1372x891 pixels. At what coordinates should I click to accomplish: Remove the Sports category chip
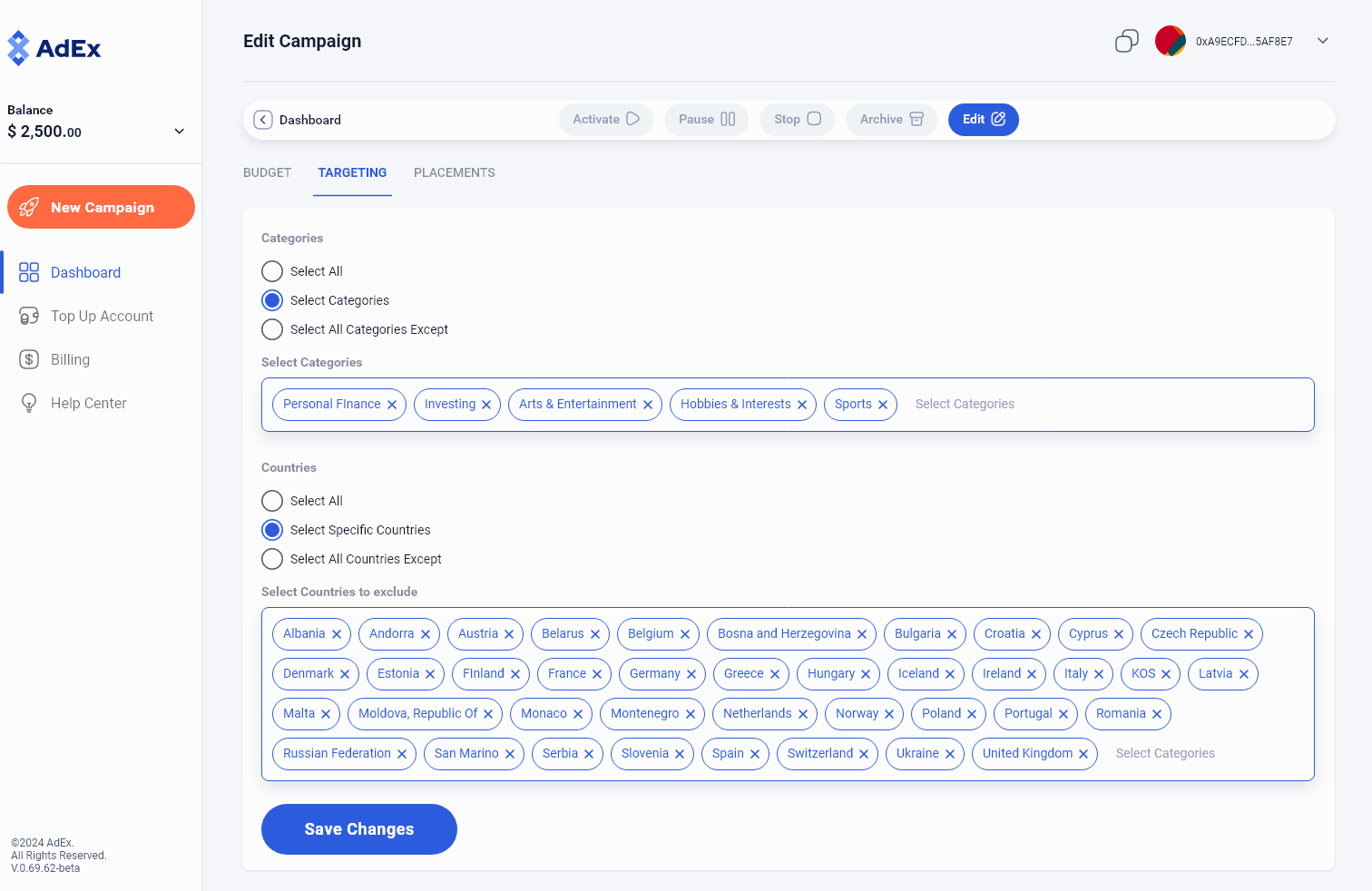(881, 405)
